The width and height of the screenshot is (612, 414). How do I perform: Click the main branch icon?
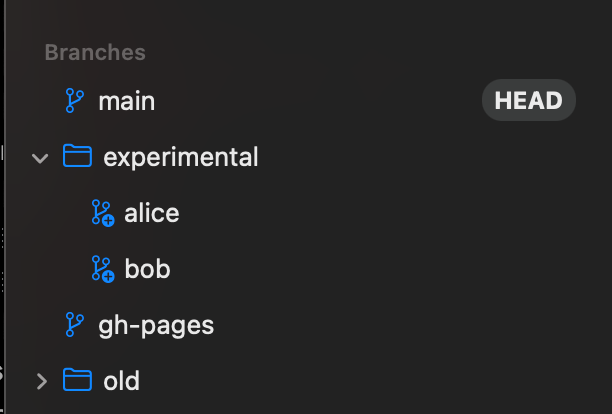[x=75, y=101]
